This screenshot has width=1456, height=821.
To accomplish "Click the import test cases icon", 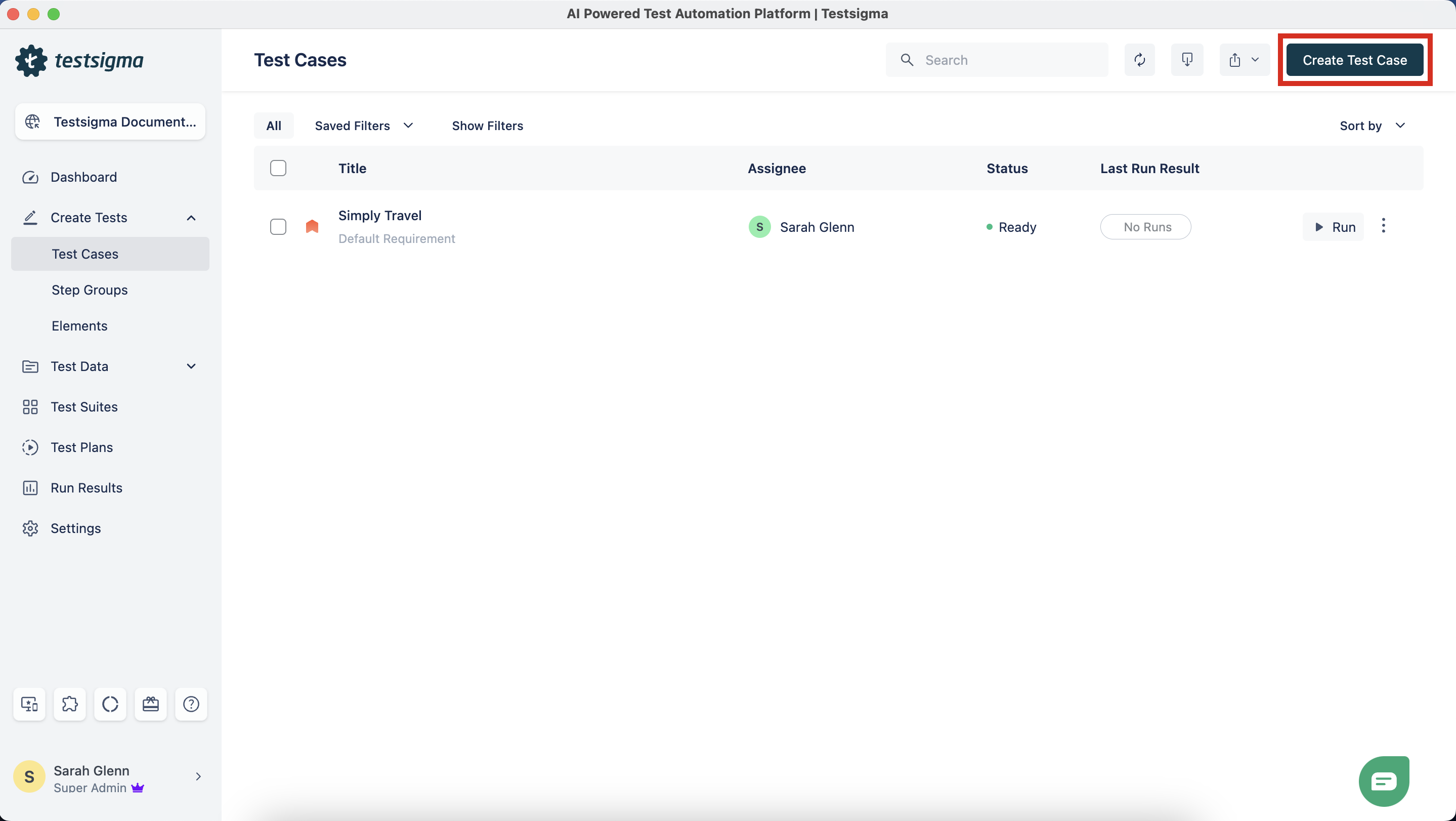I will (x=1187, y=60).
